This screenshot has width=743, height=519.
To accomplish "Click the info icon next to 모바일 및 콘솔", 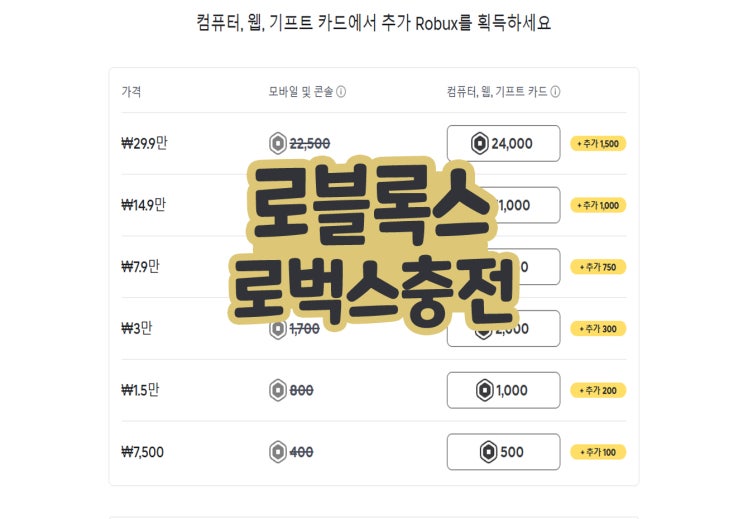I will 341,92.
